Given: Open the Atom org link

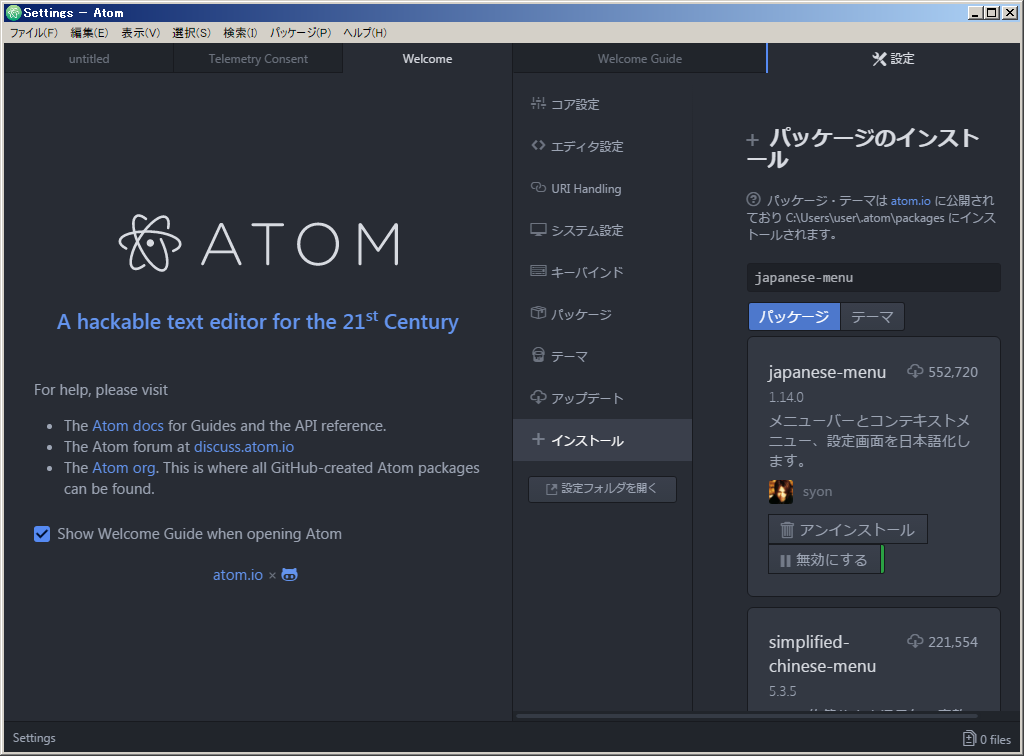Looking at the screenshot, I should [x=123, y=467].
